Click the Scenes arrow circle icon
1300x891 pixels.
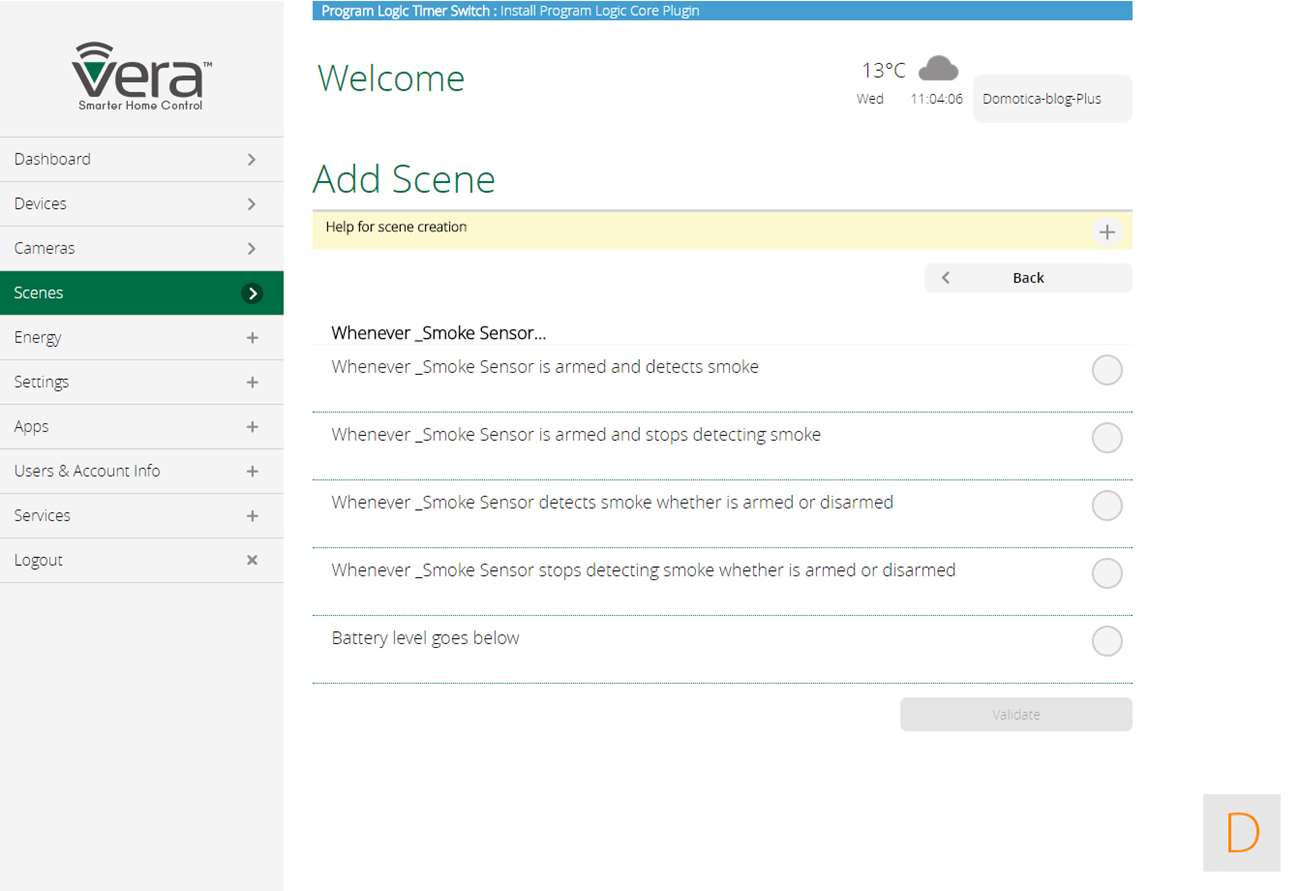point(252,293)
